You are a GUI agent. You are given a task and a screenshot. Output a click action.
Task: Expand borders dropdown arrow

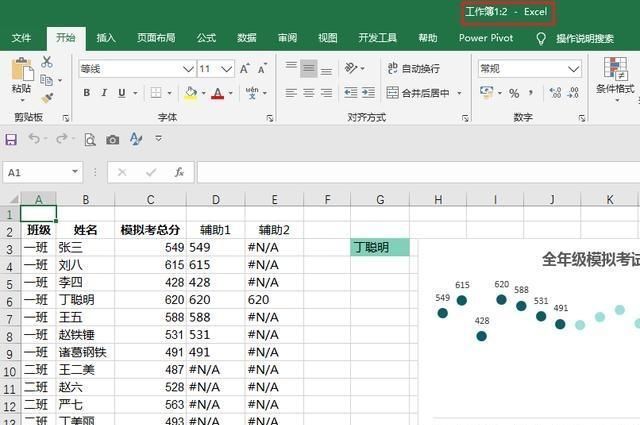[169, 93]
